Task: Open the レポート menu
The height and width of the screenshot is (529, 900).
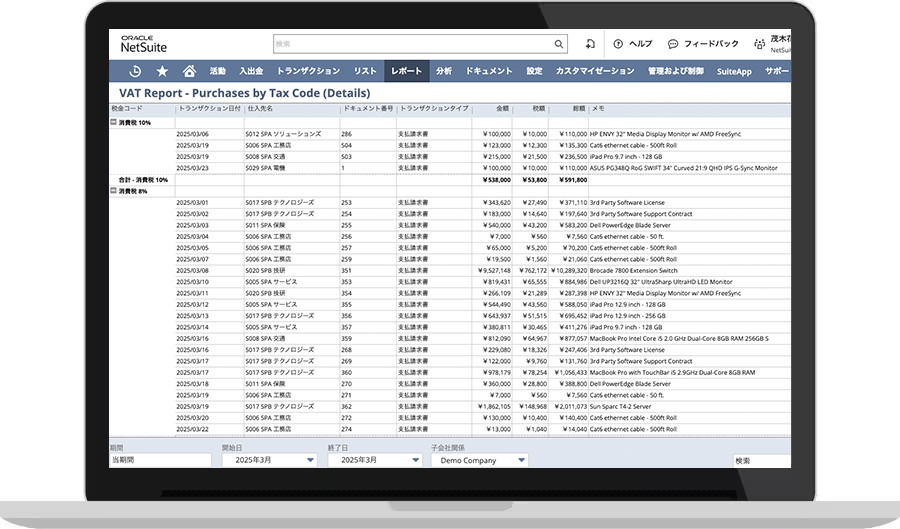Action: [x=406, y=71]
